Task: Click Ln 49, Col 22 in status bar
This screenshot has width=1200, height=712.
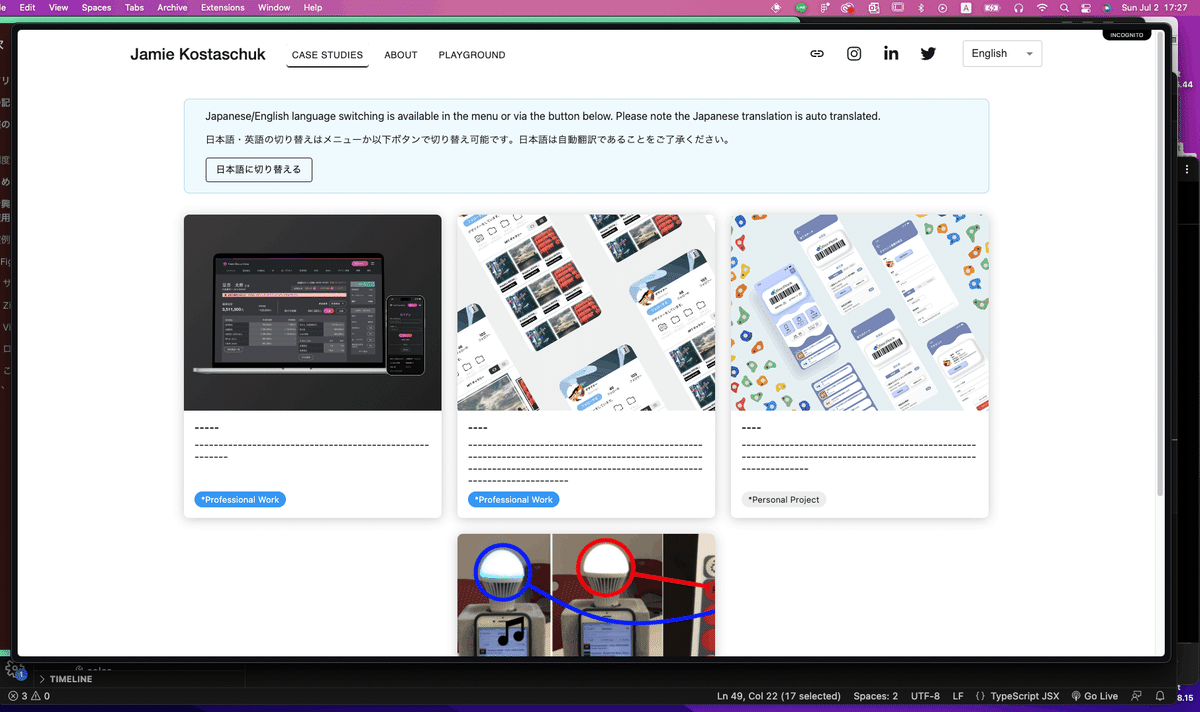Action: coord(780,696)
